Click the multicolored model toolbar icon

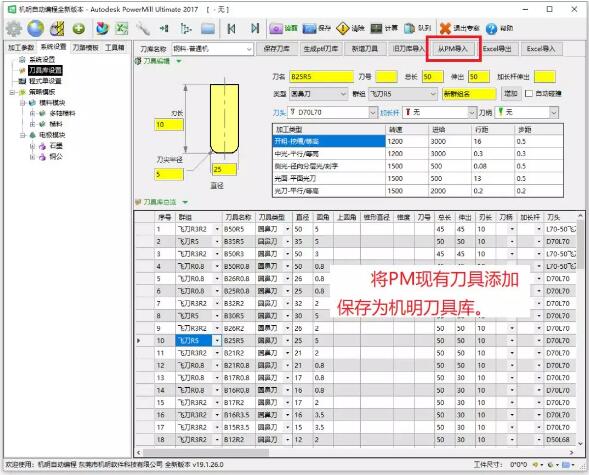pyautogui.click(x=102, y=29)
